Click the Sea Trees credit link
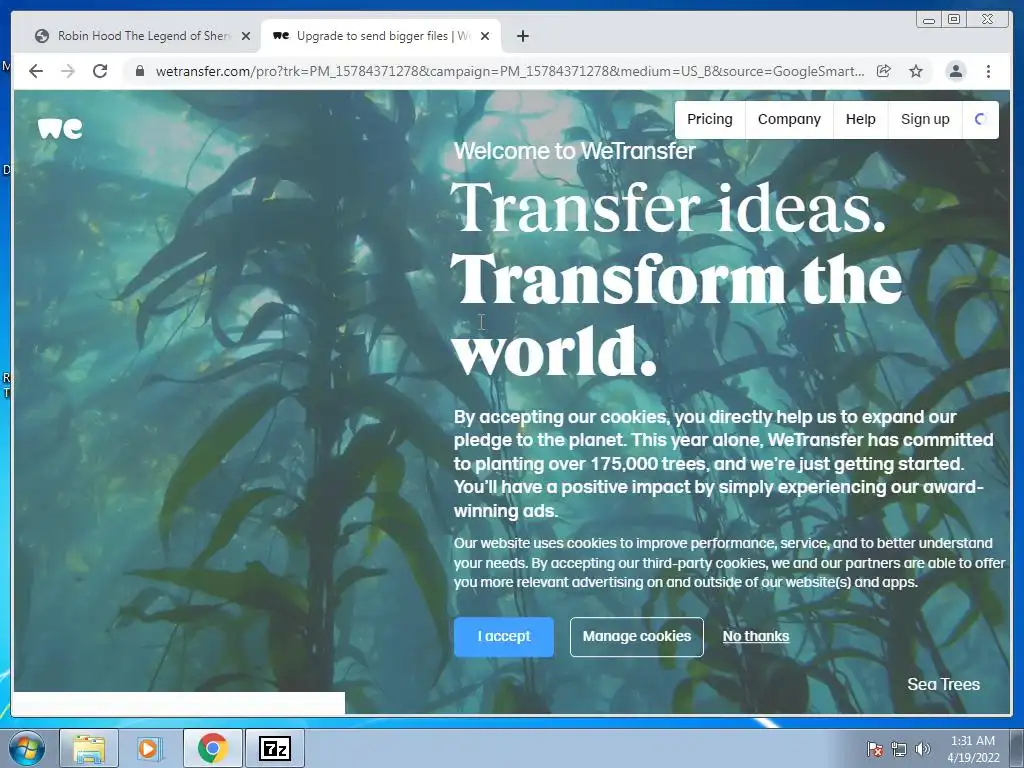The height and width of the screenshot is (768, 1024). pyautogui.click(x=943, y=684)
